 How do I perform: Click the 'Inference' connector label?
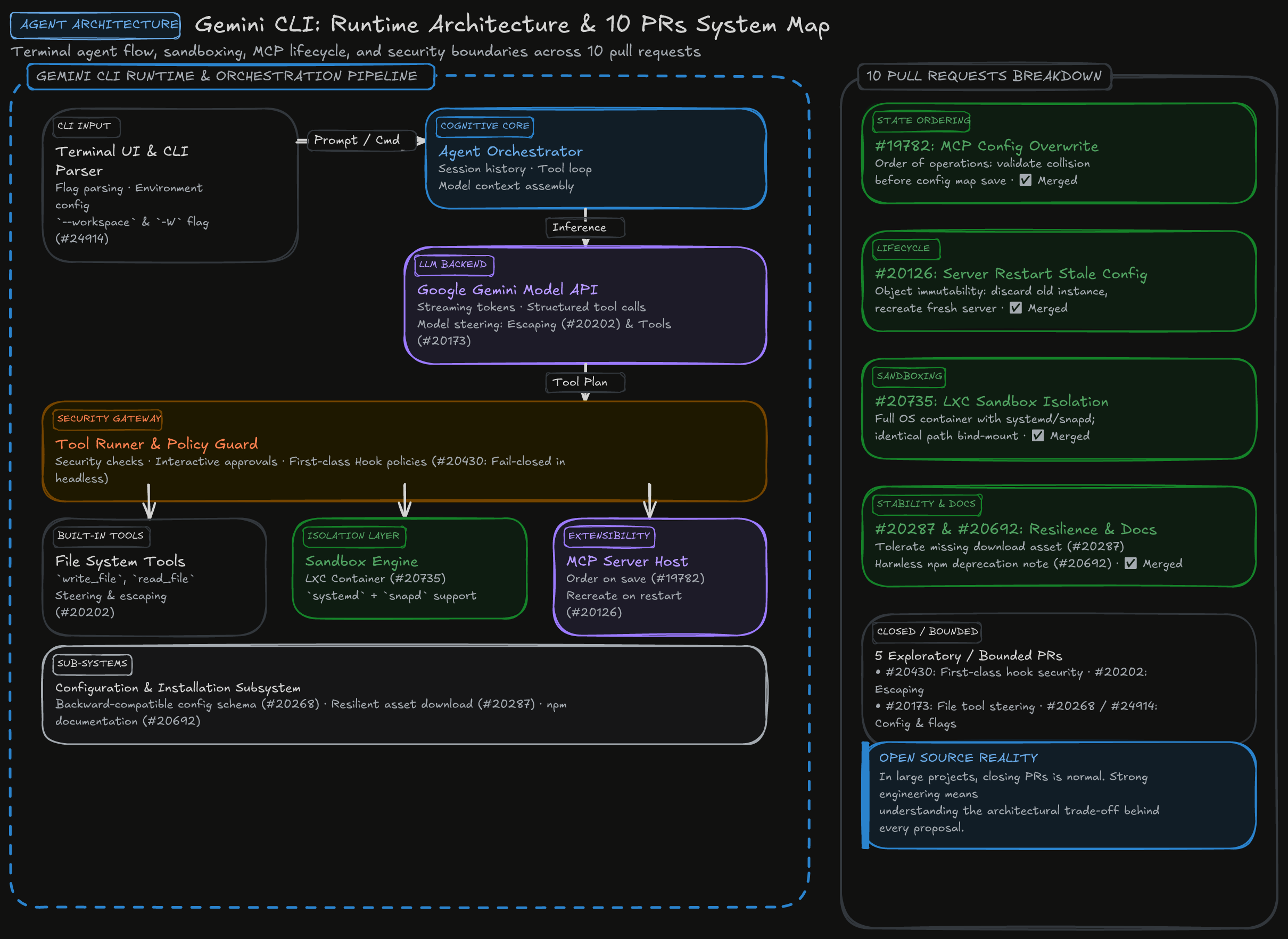pyautogui.click(x=584, y=227)
